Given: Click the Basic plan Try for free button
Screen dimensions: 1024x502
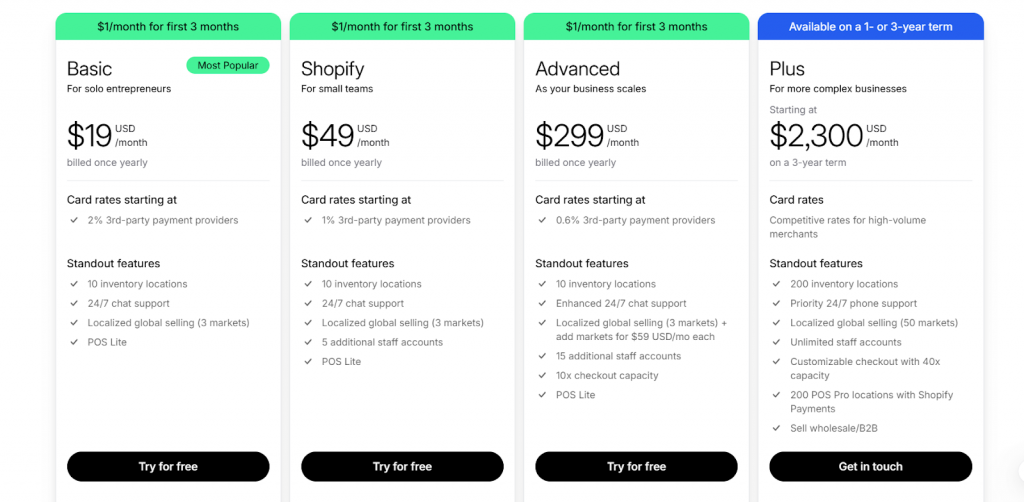Looking at the screenshot, I should point(168,466).
